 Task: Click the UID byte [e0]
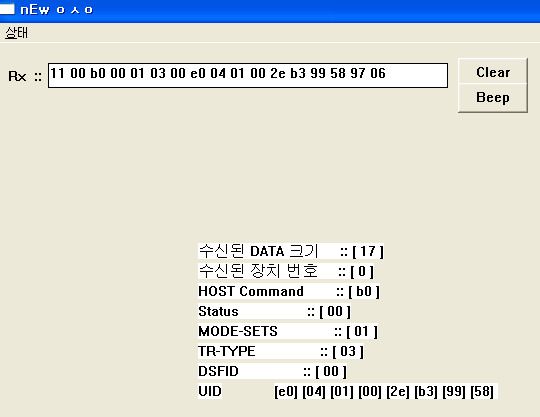pyautogui.click(x=285, y=392)
